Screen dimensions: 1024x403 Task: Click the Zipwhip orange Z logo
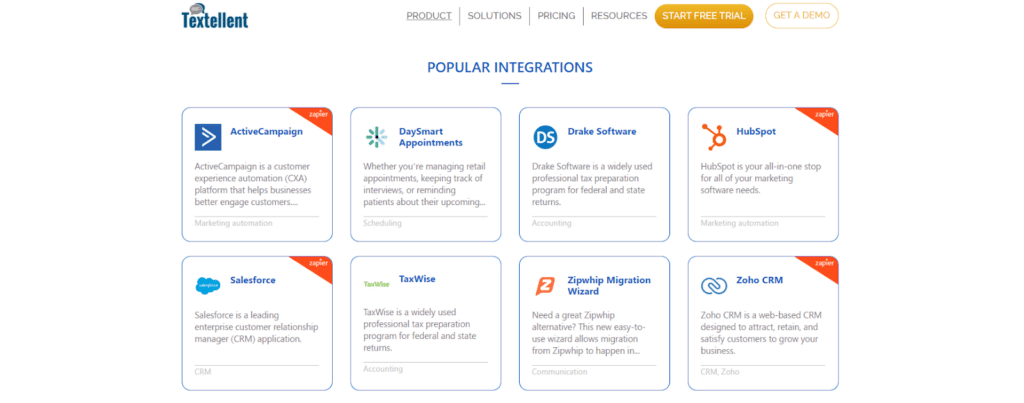[x=545, y=286]
